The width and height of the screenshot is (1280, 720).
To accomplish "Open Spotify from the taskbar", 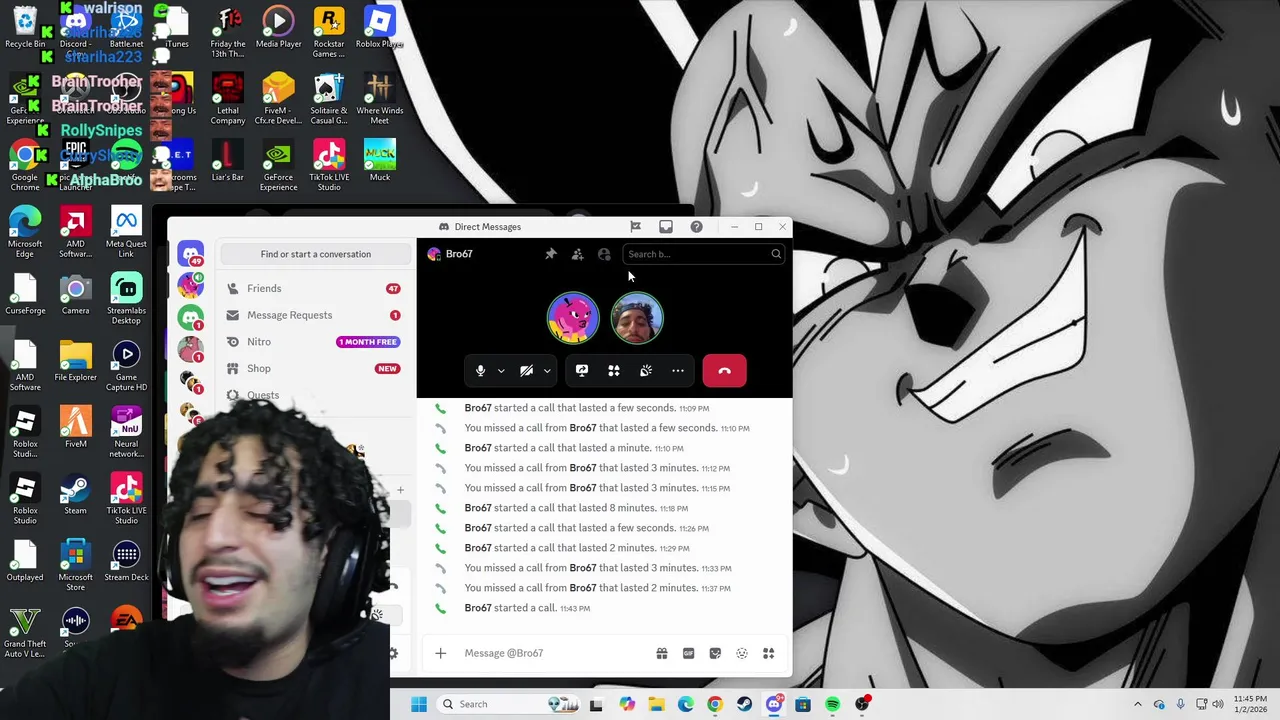I will [833, 704].
